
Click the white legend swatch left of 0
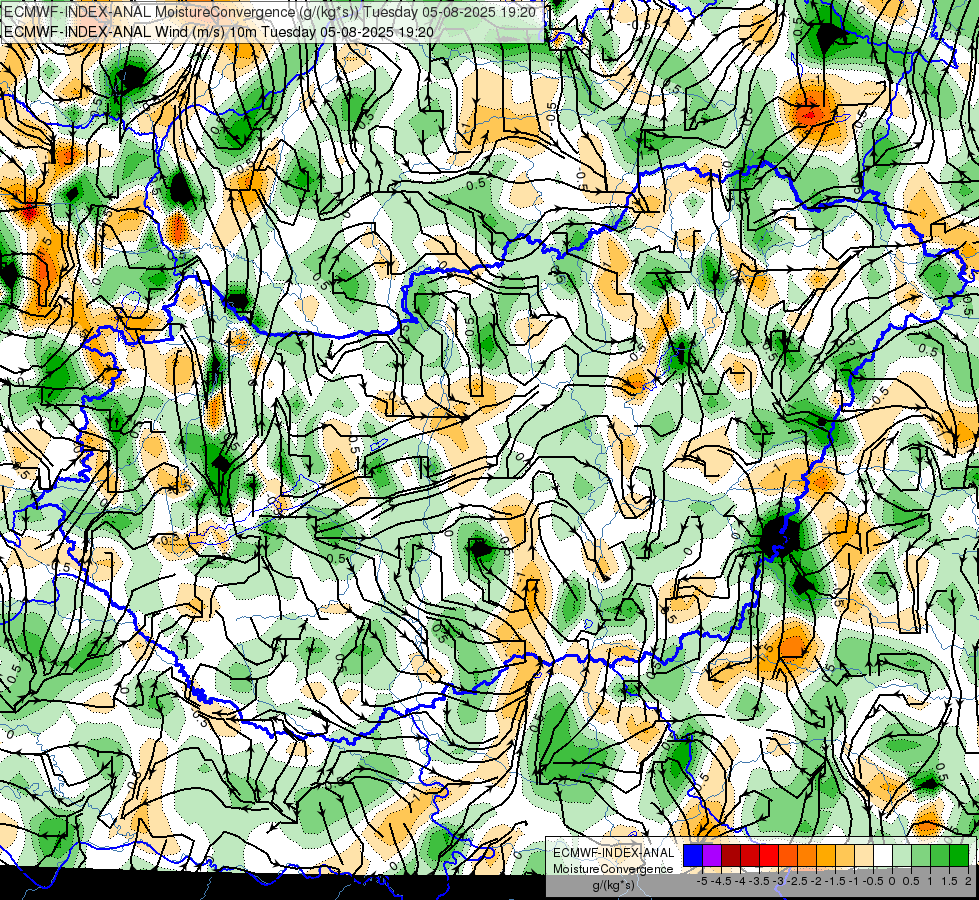pyautogui.click(x=883, y=855)
